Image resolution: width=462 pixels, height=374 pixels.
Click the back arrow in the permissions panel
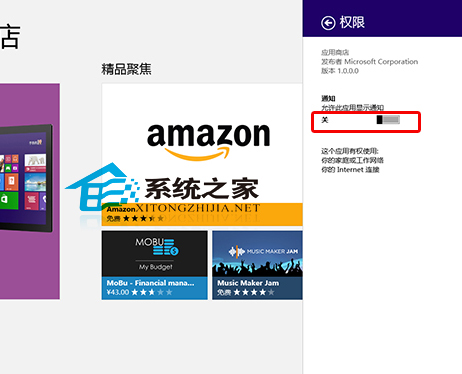click(328, 23)
